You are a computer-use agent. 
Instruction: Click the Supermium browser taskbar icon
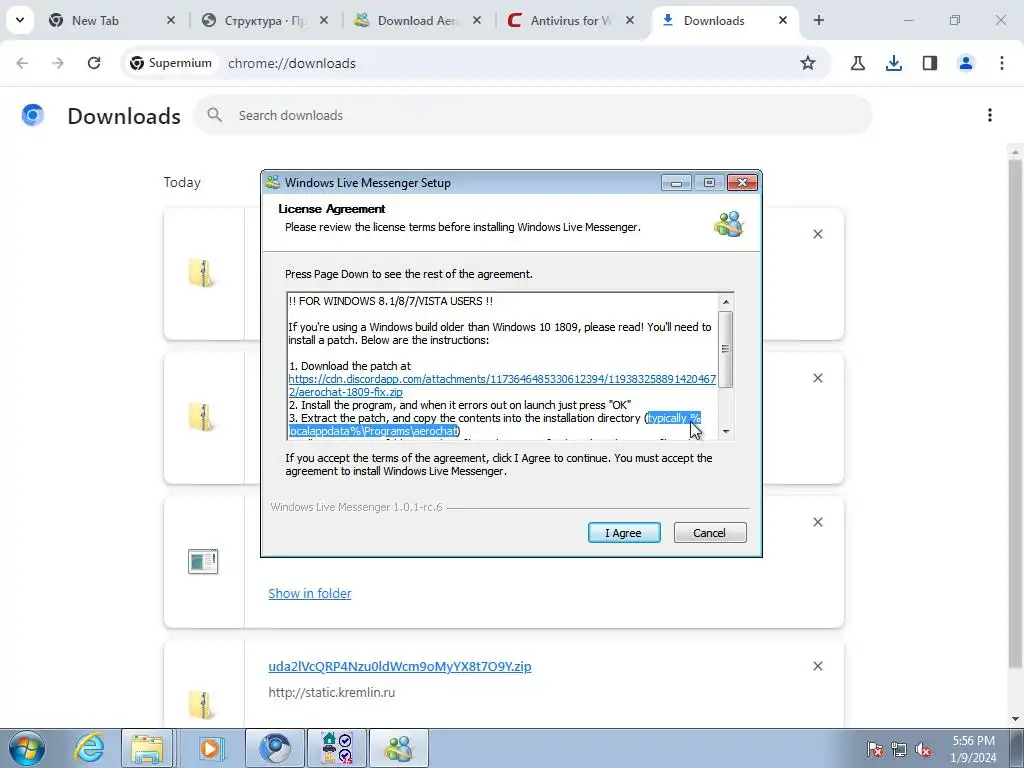click(274, 748)
